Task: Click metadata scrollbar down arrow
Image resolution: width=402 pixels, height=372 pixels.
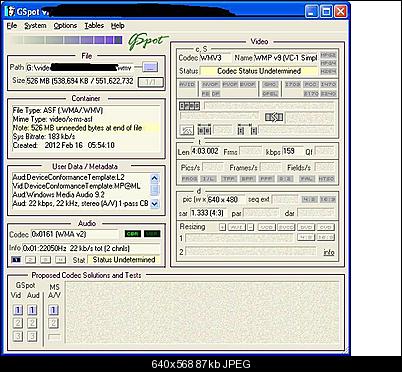Action: 154,203
